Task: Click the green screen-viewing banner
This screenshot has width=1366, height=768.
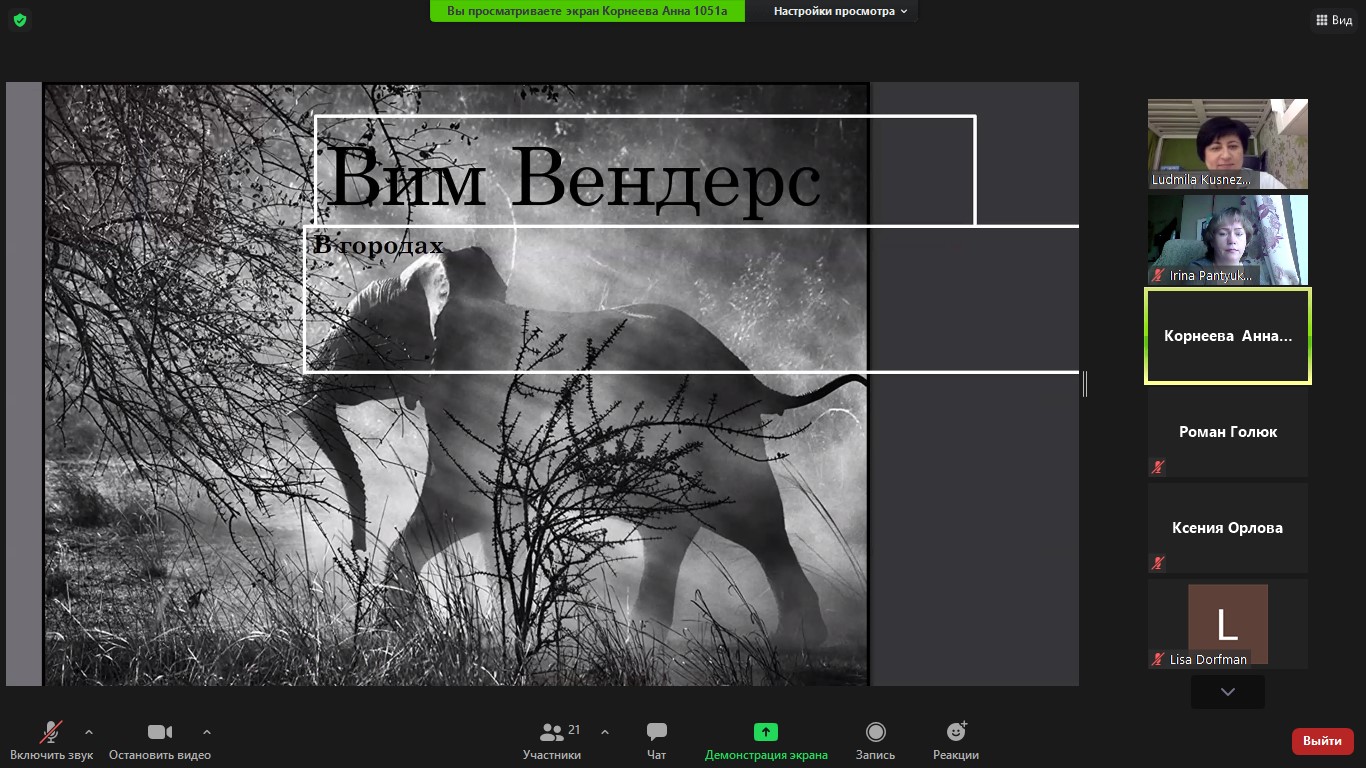Action: pyautogui.click(x=587, y=11)
